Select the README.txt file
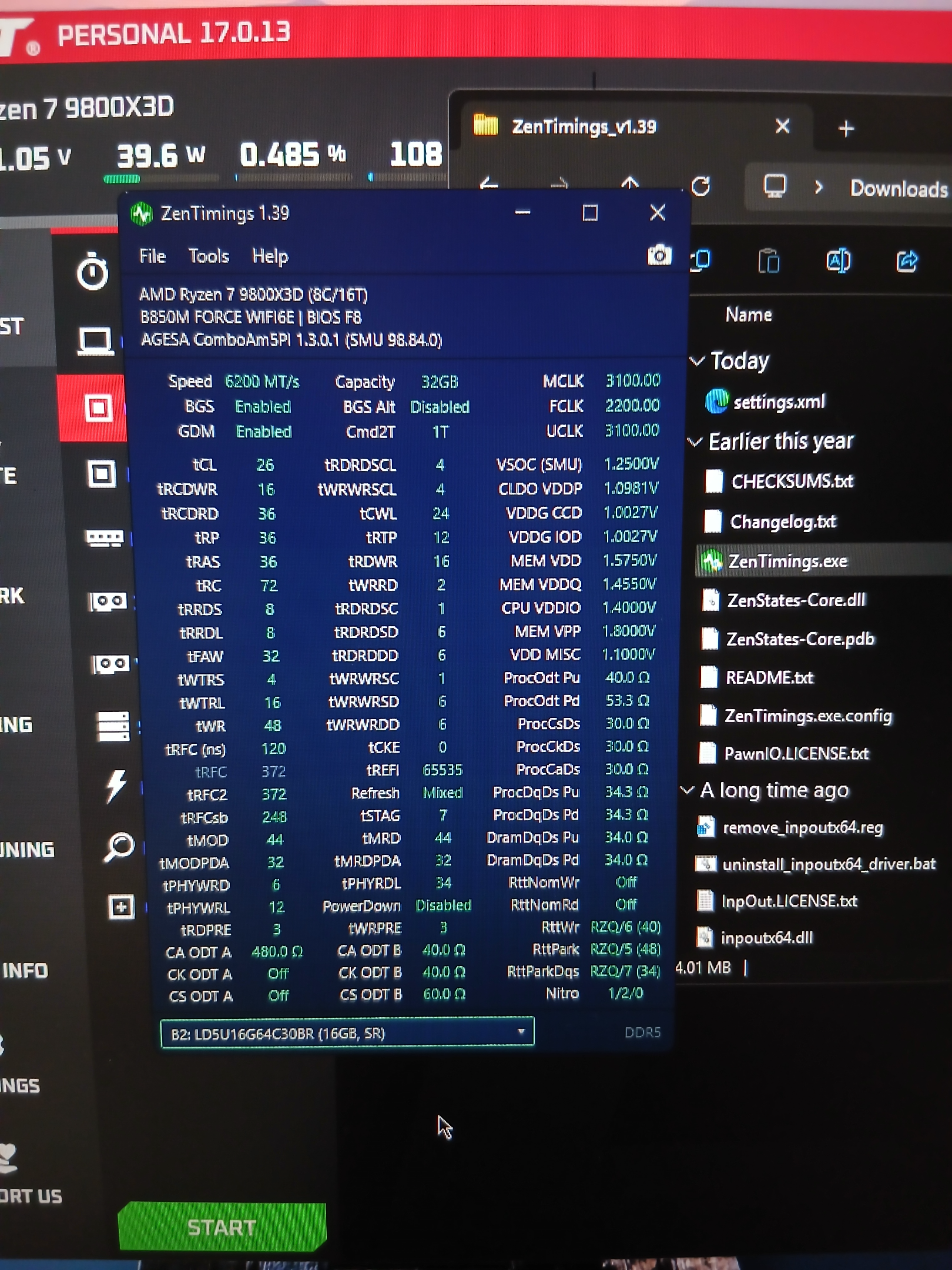 click(770, 677)
